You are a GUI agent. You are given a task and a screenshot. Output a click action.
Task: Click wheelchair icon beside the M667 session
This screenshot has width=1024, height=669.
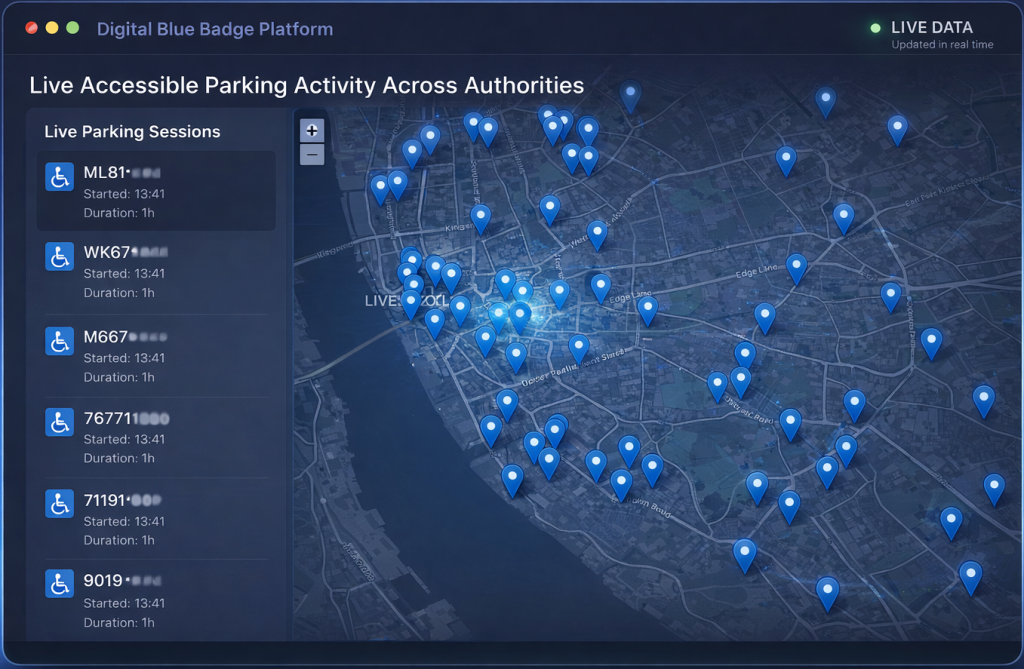tap(60, 341)
